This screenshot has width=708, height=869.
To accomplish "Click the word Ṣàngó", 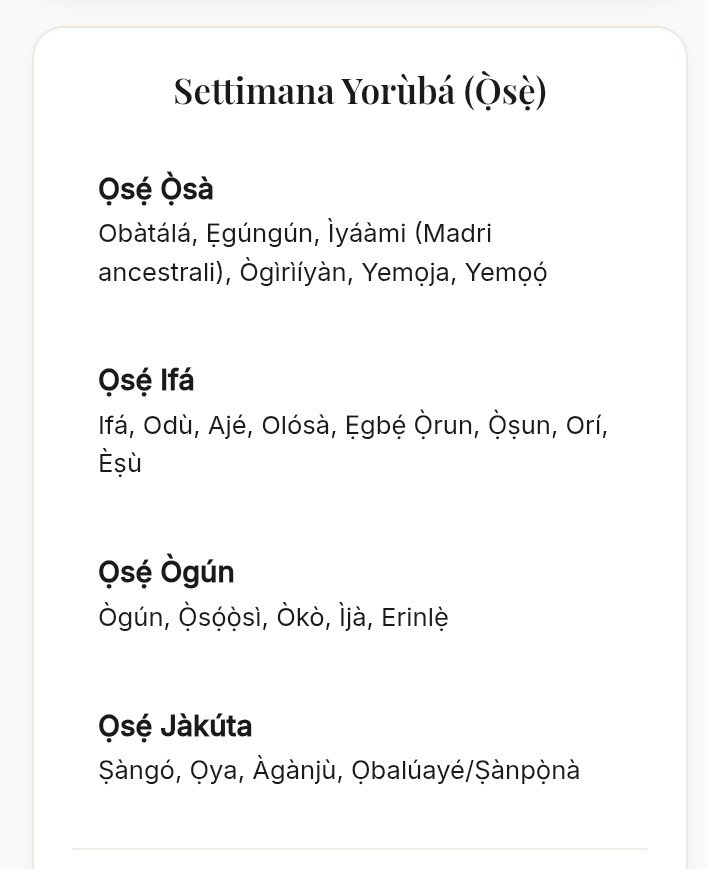I will point(136,771).
